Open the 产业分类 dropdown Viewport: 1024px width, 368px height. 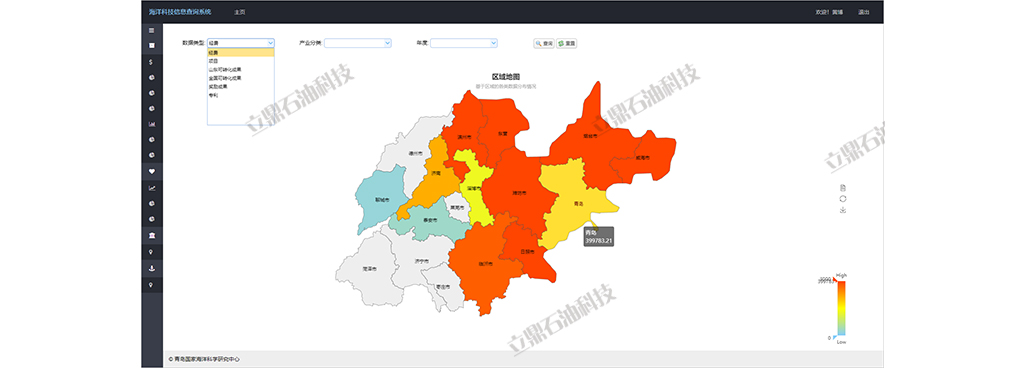point(357,43)
